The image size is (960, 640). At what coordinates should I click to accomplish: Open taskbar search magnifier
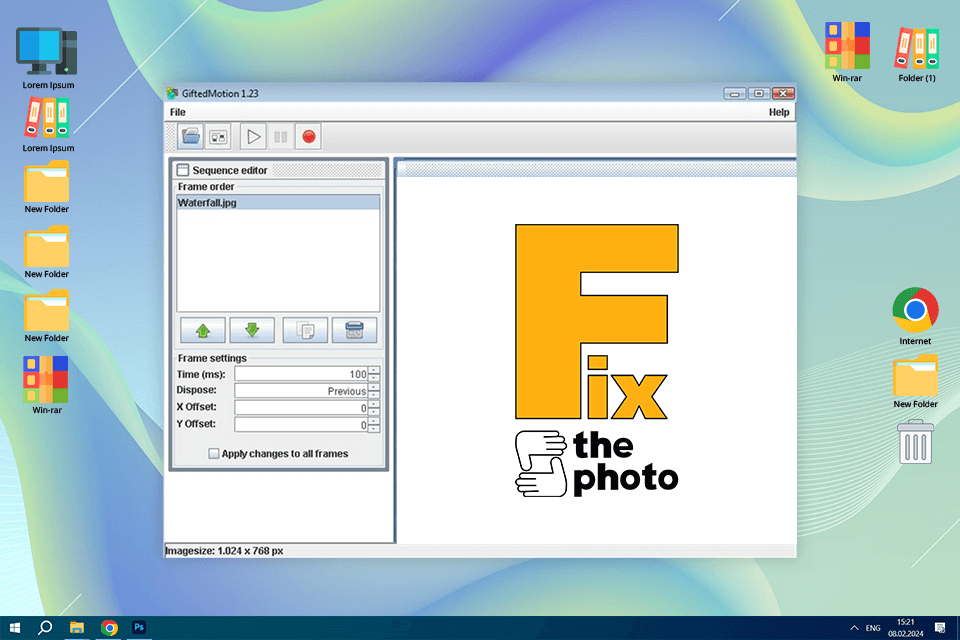coord(45,628)
